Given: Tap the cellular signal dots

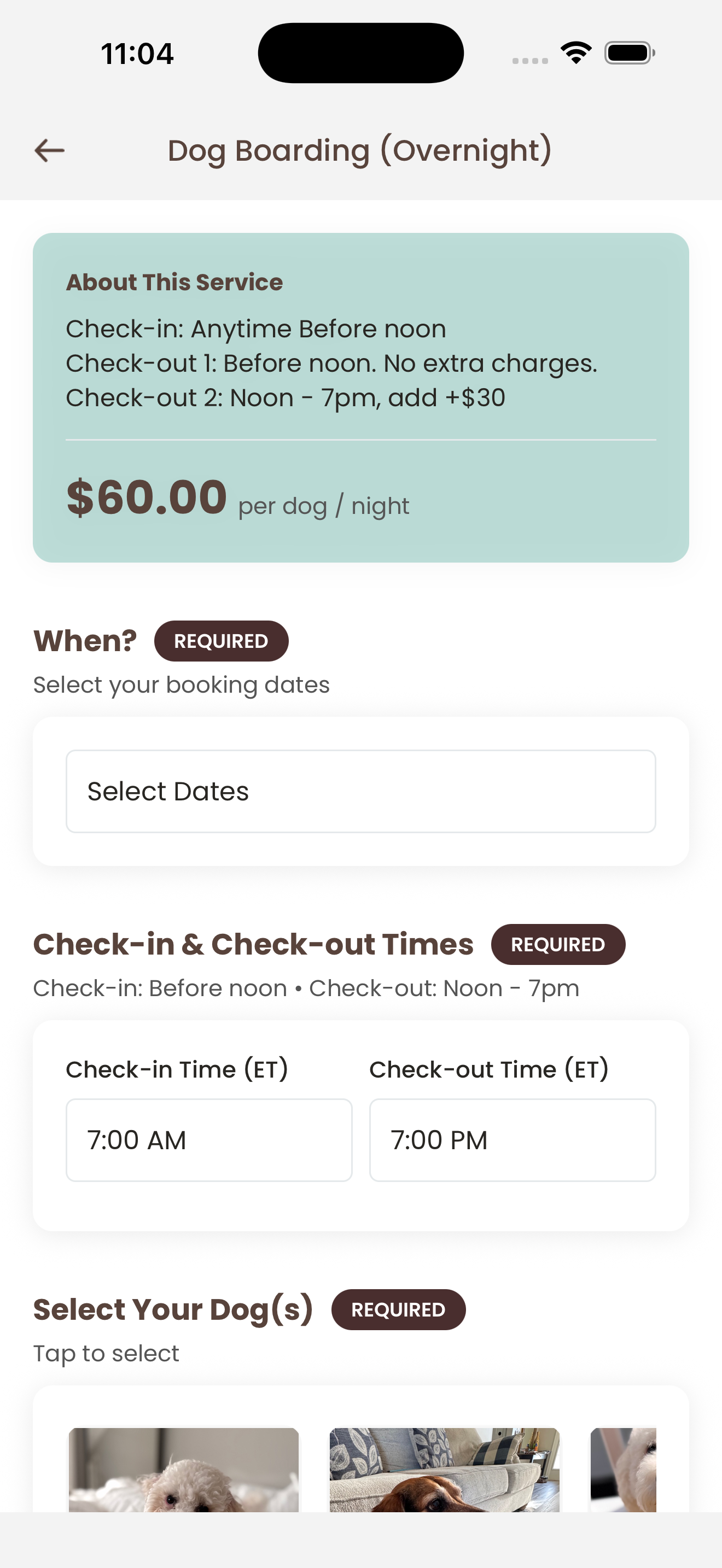Looking at the screenshot, I should pos(529,60).
